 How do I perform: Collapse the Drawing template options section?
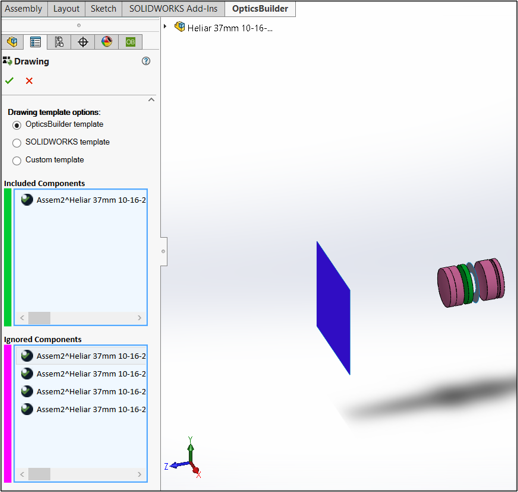[x=151, y=100]
